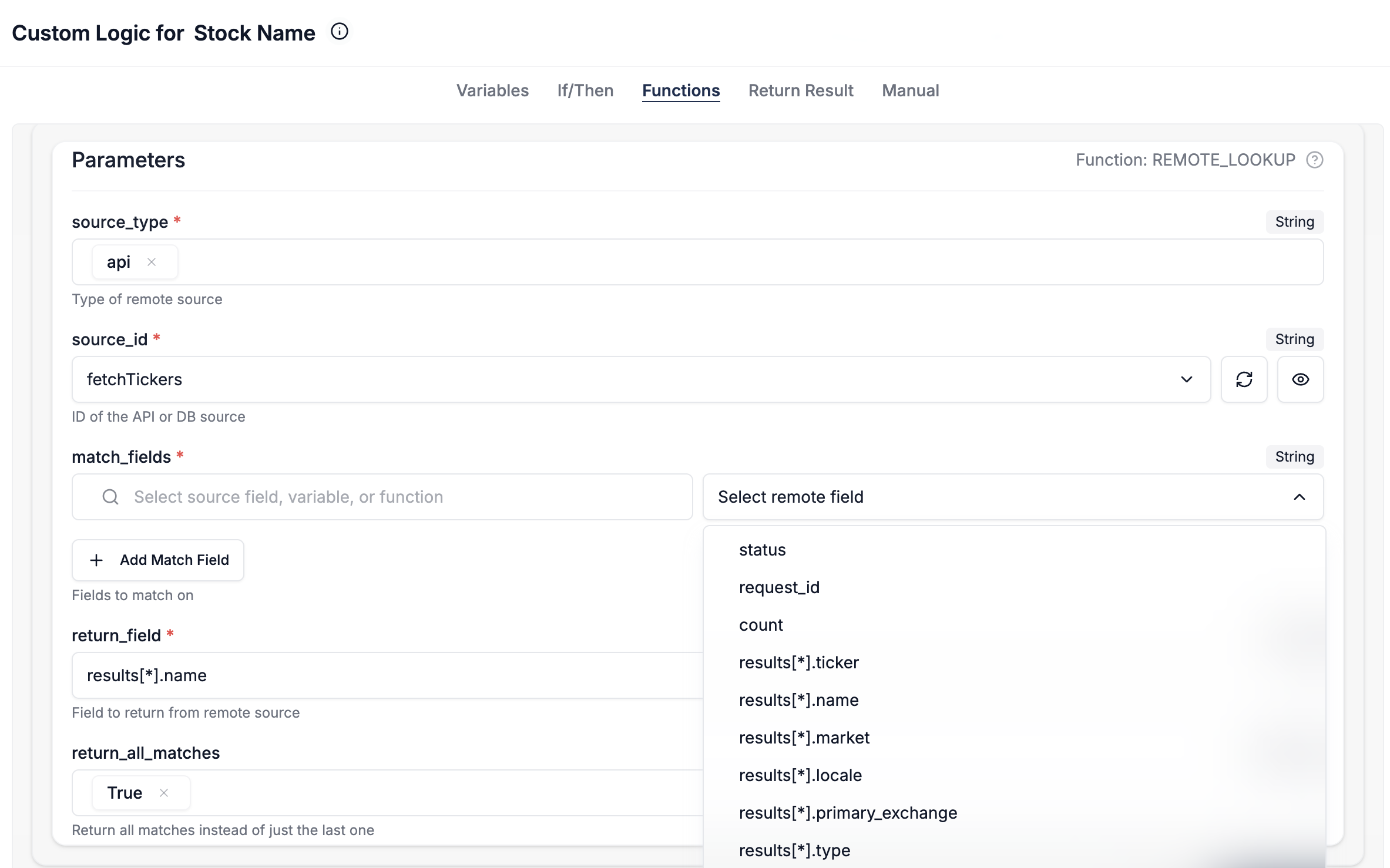Pick results[*].name in the dropdown list
Image resolution: width=1390 pixels, height=868 pixels.
pyautogui.click(x=1014, y=700)
